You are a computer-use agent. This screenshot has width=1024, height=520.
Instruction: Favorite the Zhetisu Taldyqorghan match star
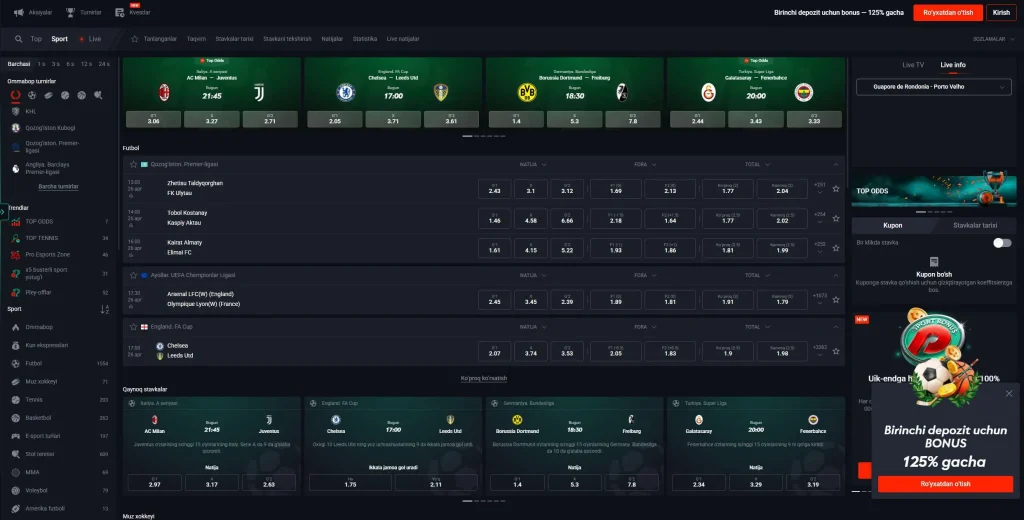coord(836,189)
